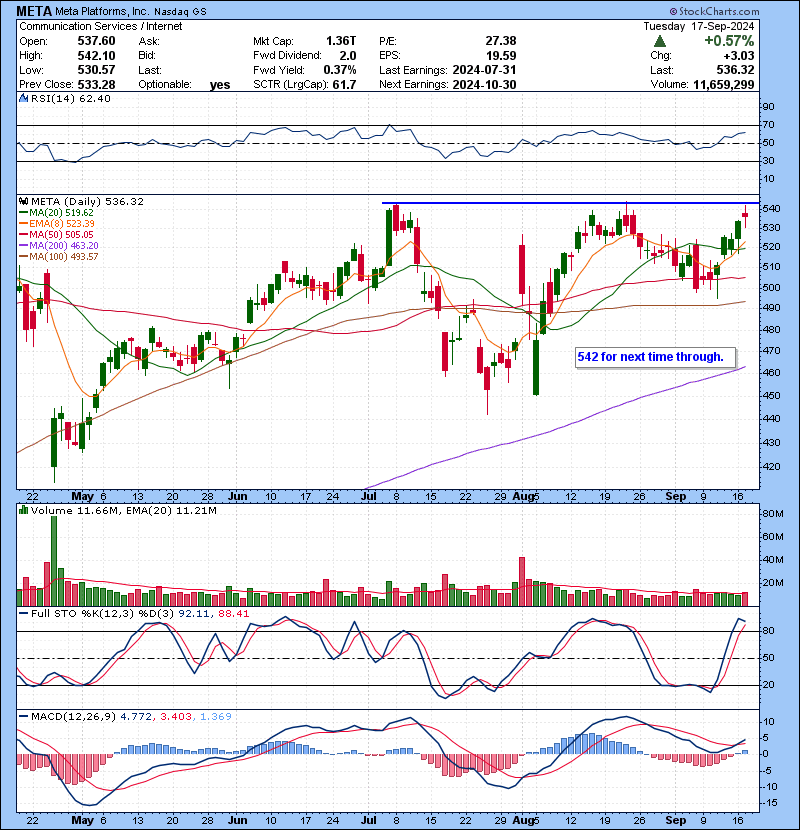Click the Optionable 'yes' value
The height and width of the screenshot is (830, 800).
(220, 85)
